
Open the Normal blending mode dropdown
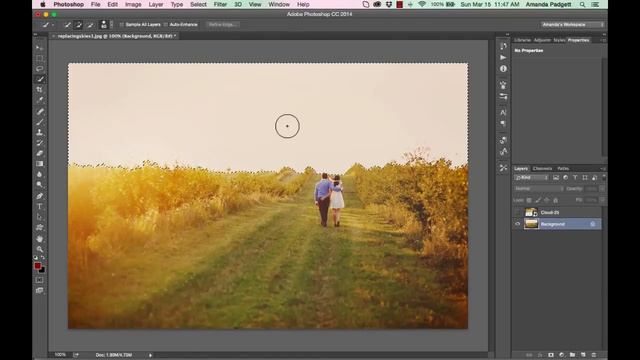point(538,189)
